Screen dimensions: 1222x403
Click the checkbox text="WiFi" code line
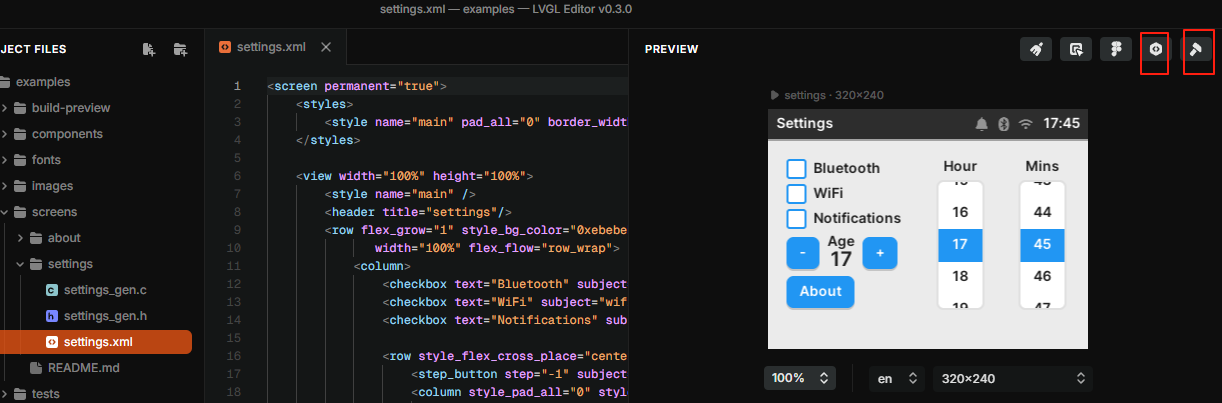[505, 302]
